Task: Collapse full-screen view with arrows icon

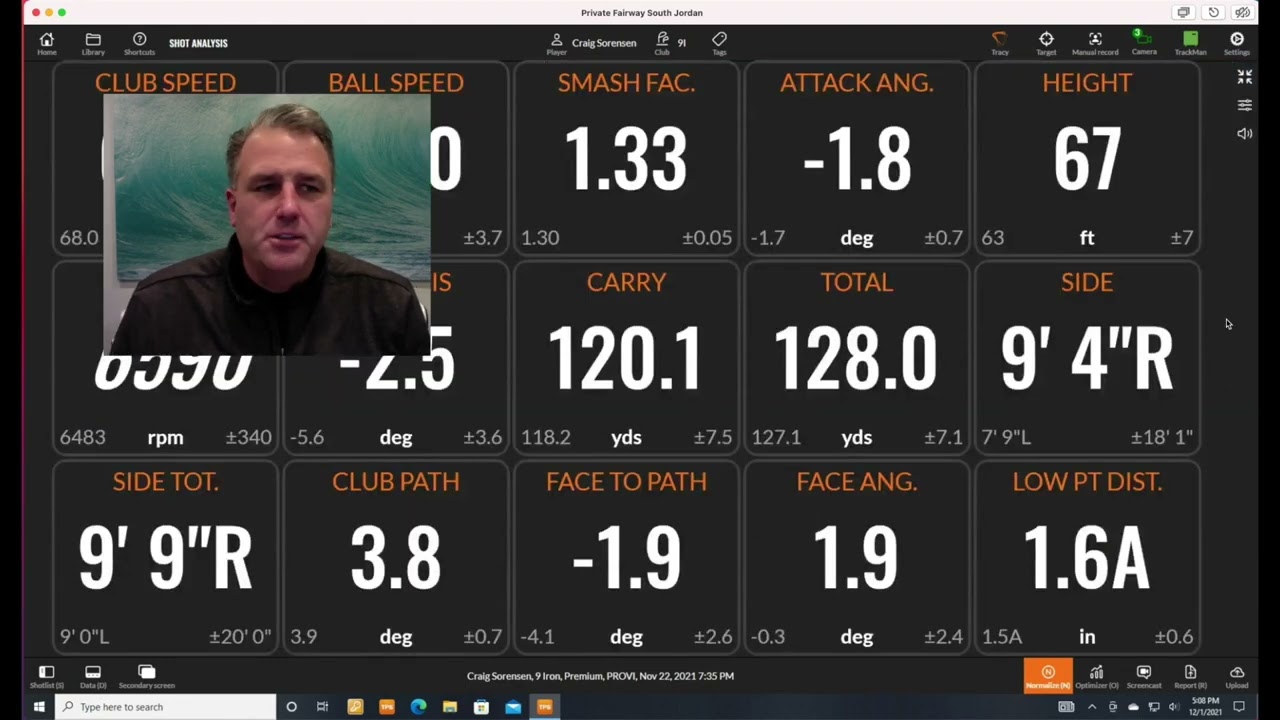Action: pos(1245,76)
